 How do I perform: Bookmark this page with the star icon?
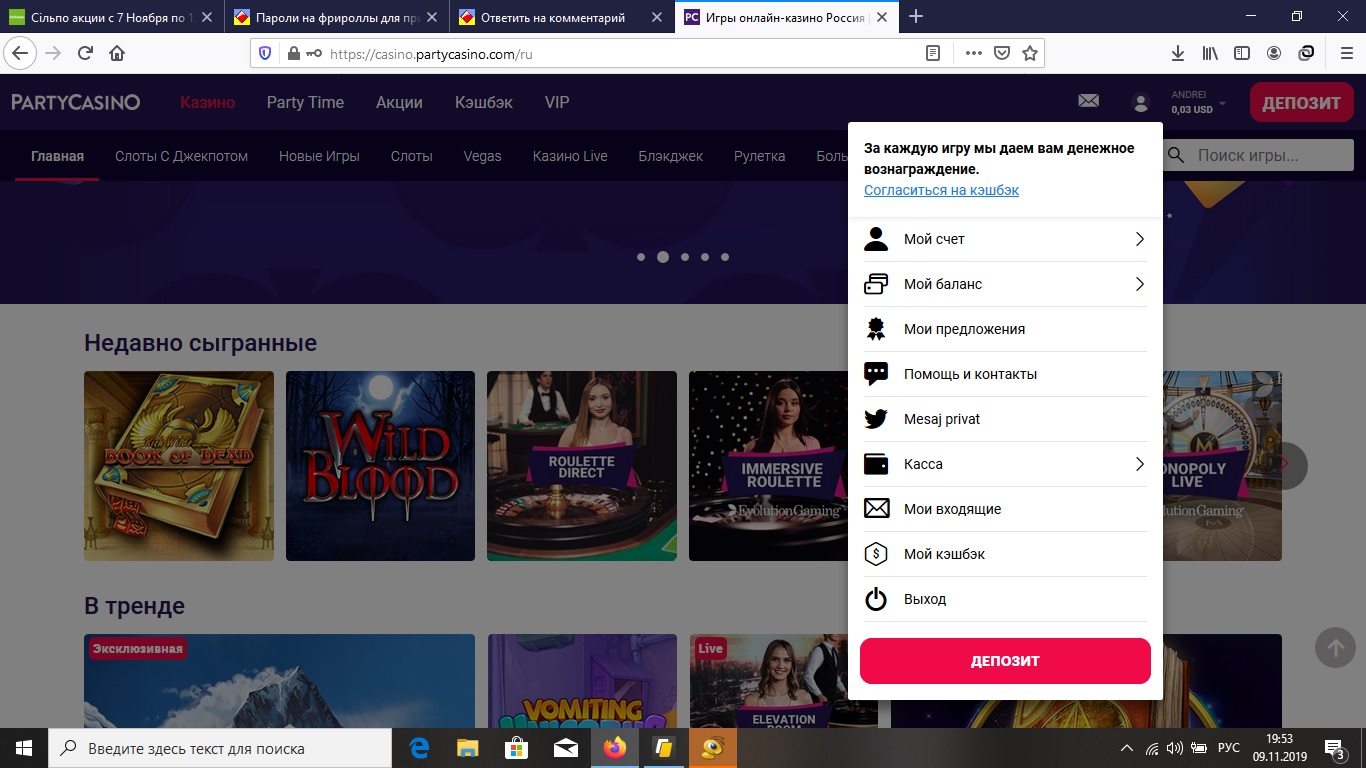click(1030, 54)
